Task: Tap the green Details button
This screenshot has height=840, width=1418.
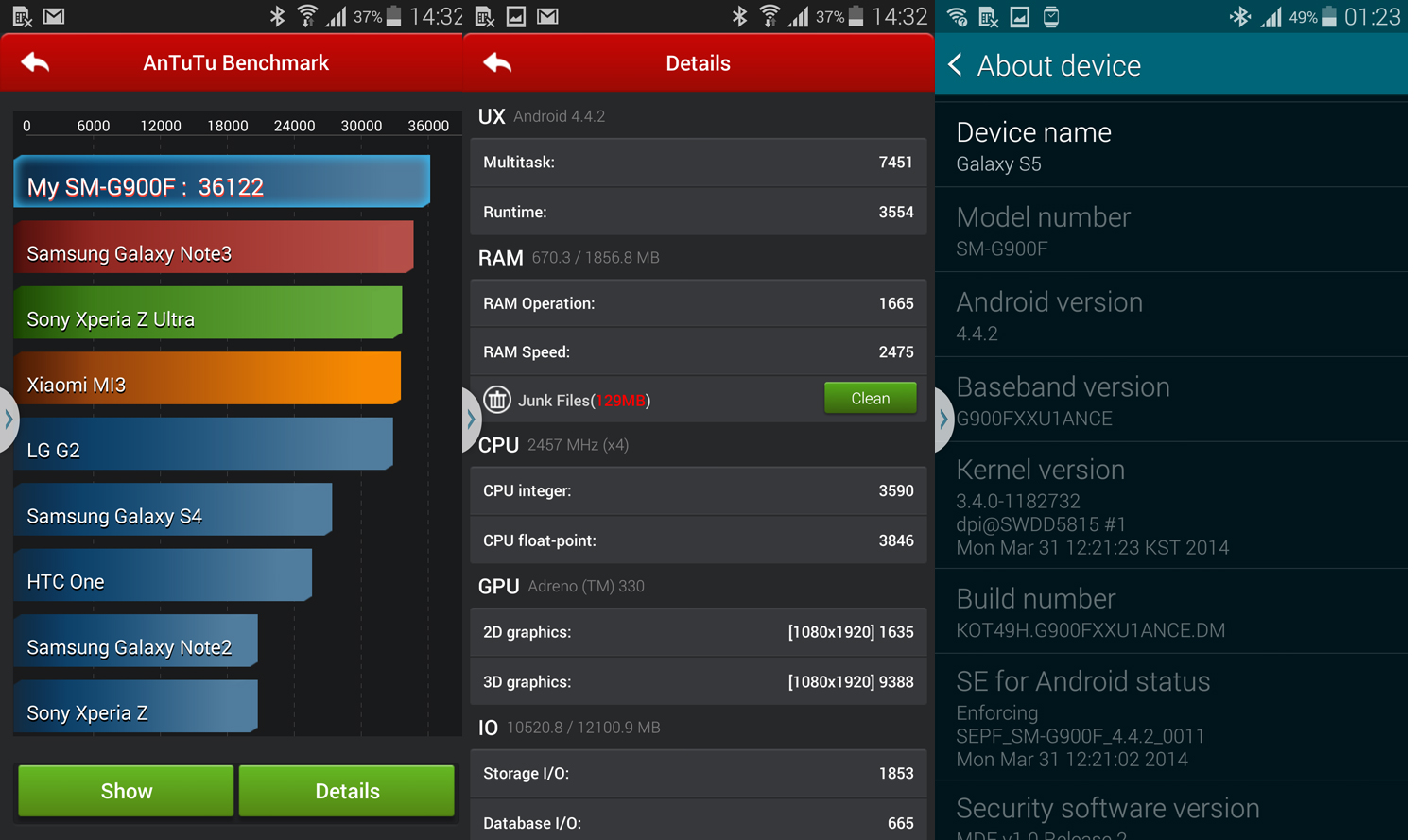Action: point(347,791)
